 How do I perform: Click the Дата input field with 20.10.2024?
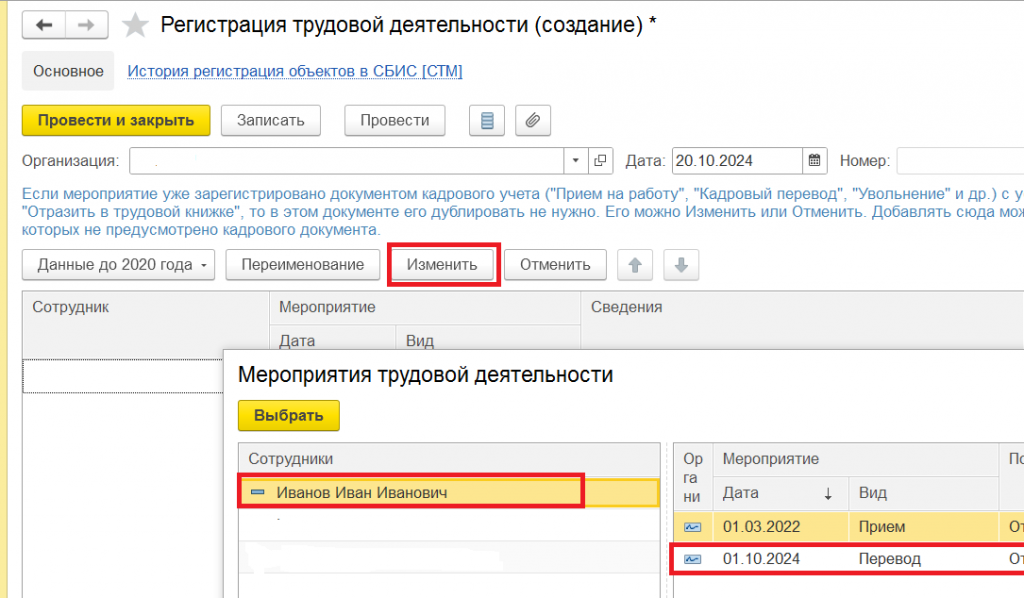737,161
